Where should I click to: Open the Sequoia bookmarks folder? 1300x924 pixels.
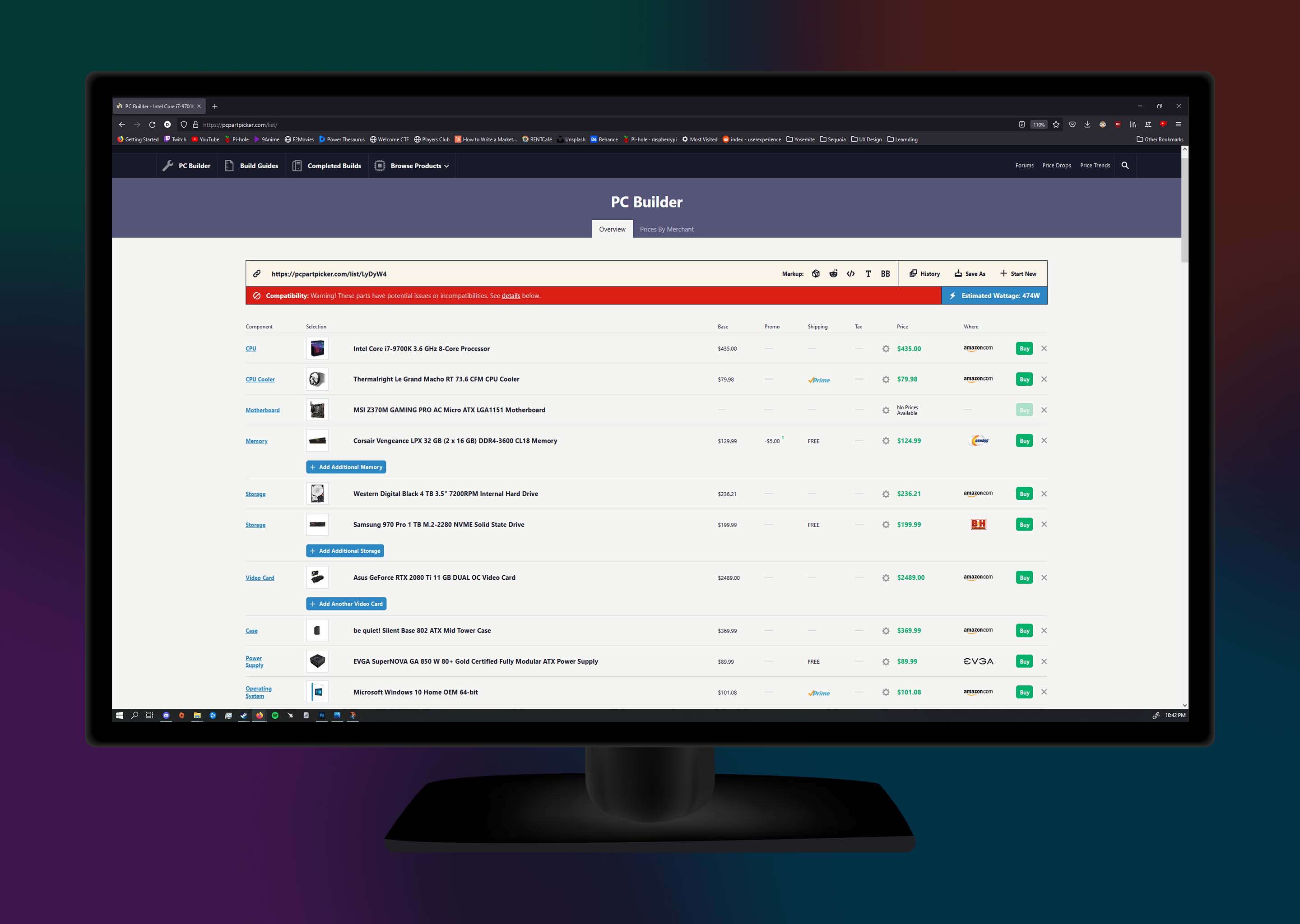pyautogui.click(x=833, y=139)
